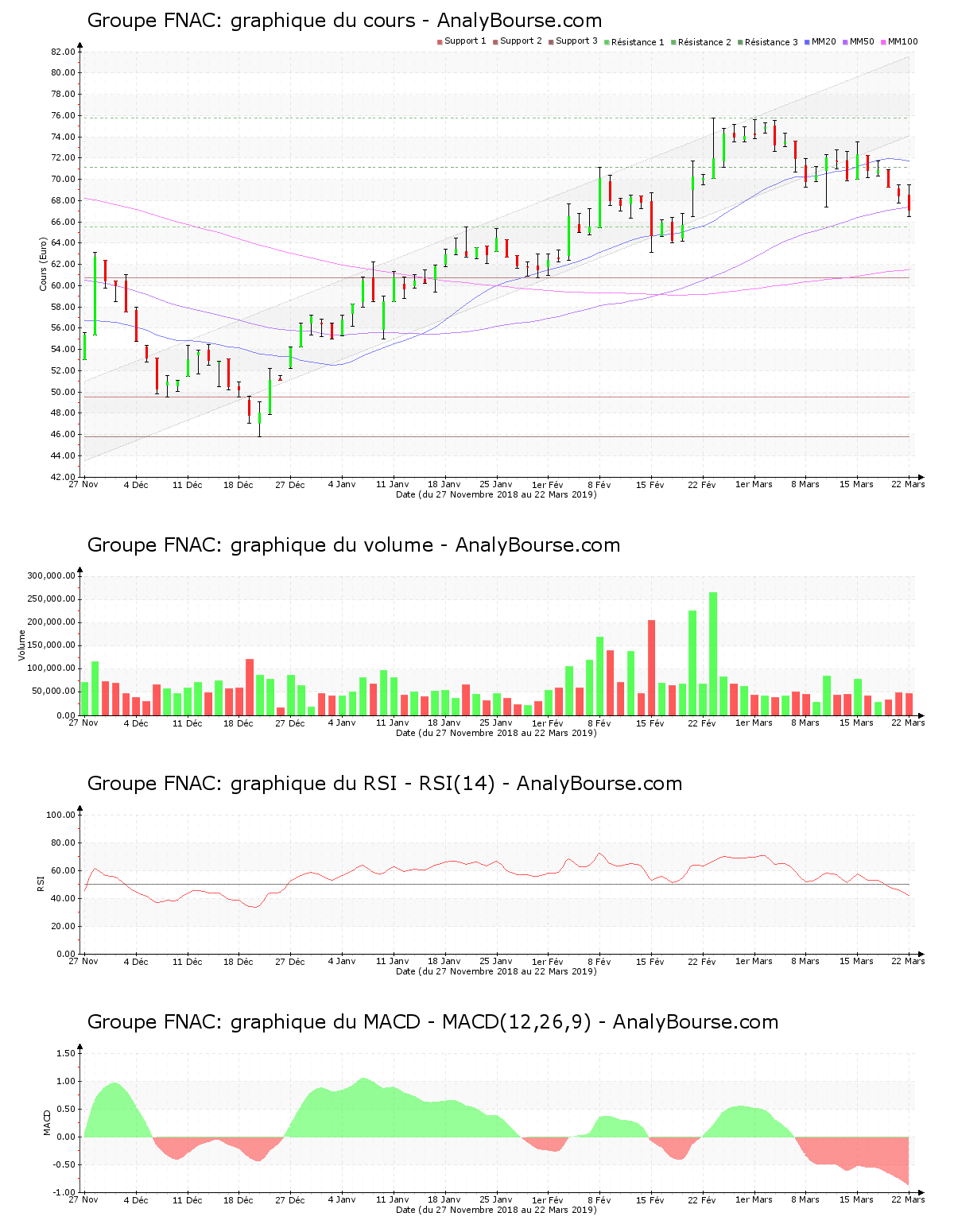Click '15 Fév' on the volume chart date axis
This screenshot has width=954, height=1232.
[x=650, y=723]
